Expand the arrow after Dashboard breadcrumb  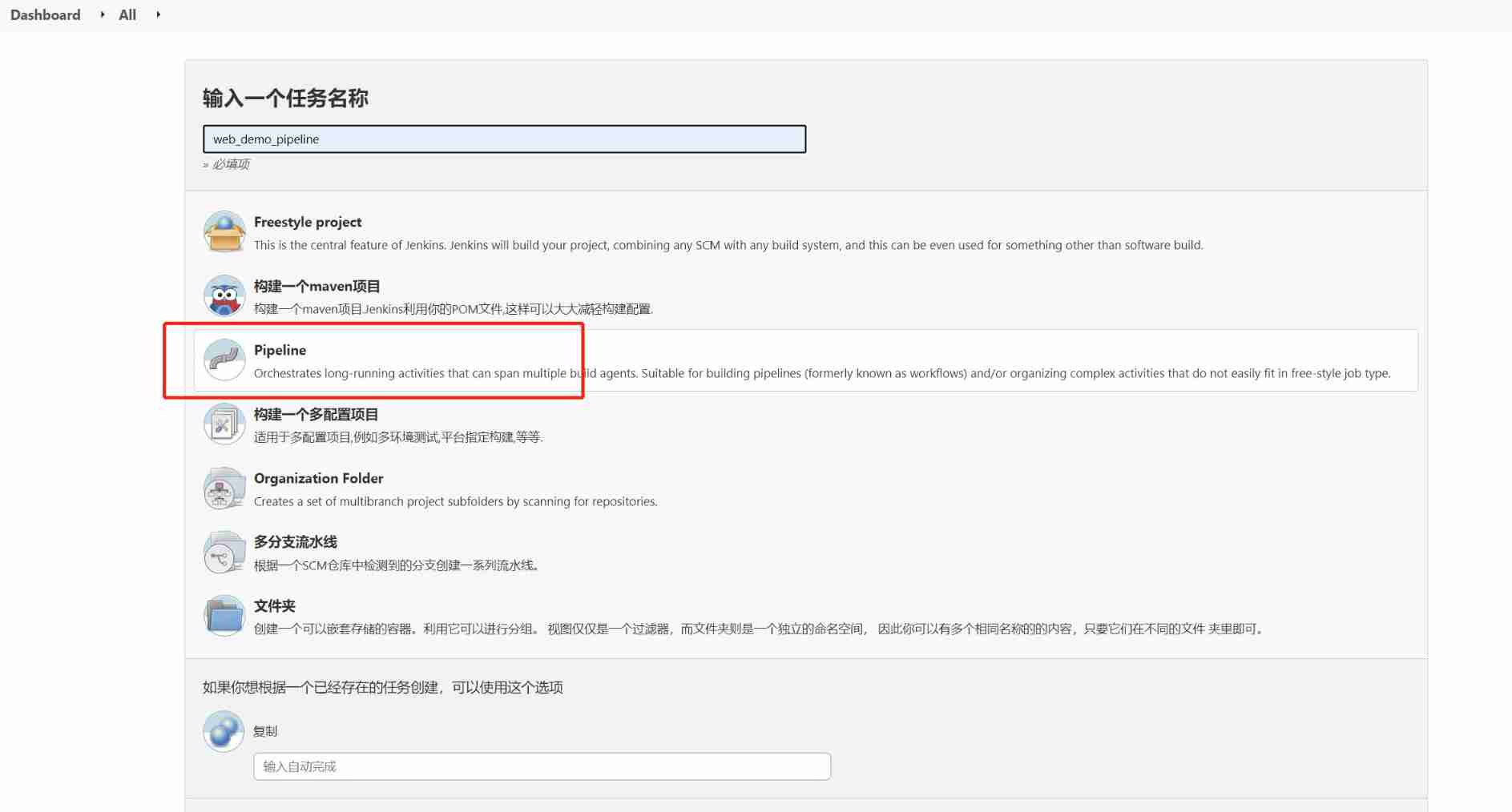coord(103,14)
